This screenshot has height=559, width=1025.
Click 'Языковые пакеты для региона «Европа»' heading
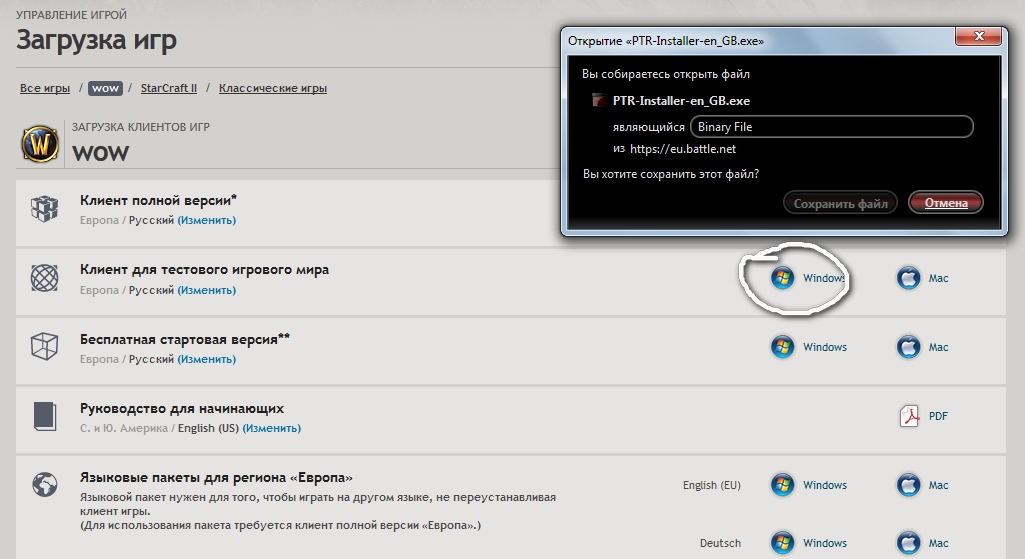click(x=216, y=477)
